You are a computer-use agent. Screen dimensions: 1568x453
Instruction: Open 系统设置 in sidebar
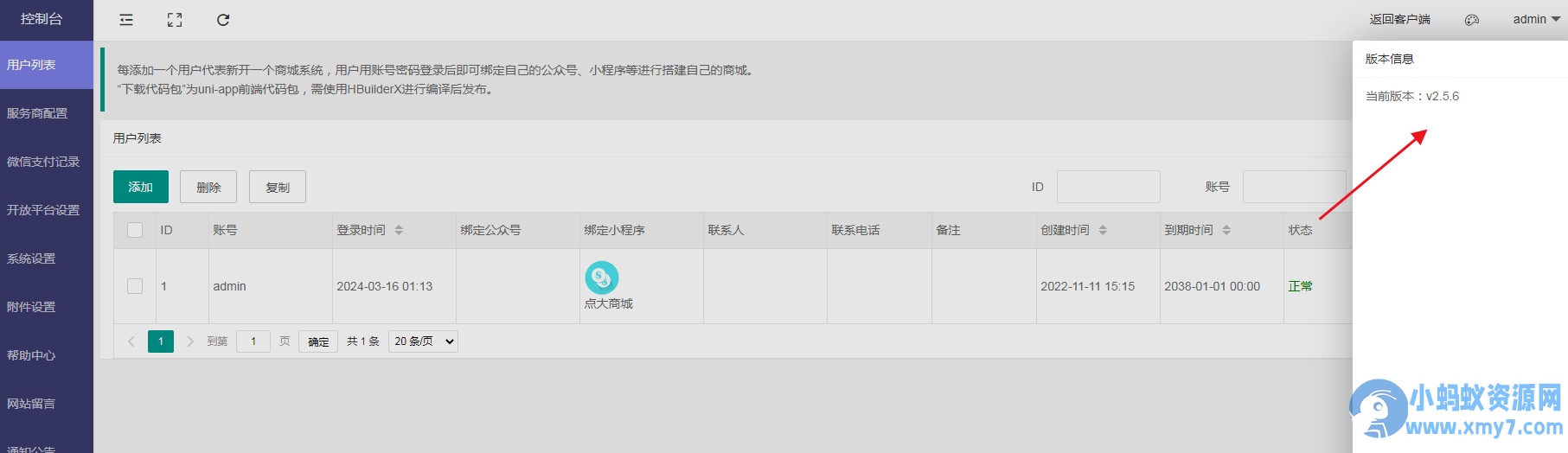(x=47, y=258)
